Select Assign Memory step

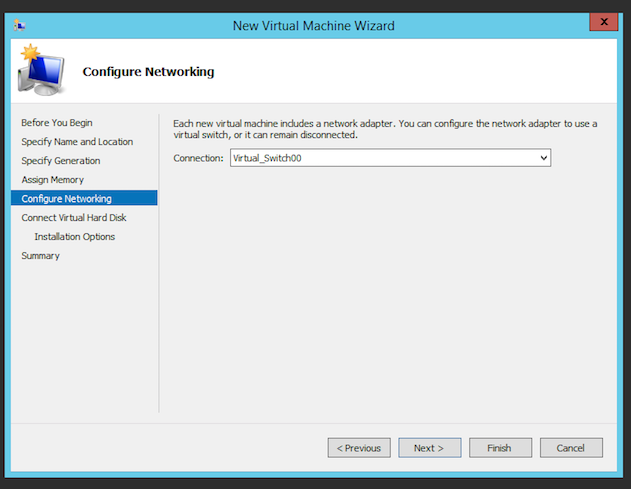53,180
